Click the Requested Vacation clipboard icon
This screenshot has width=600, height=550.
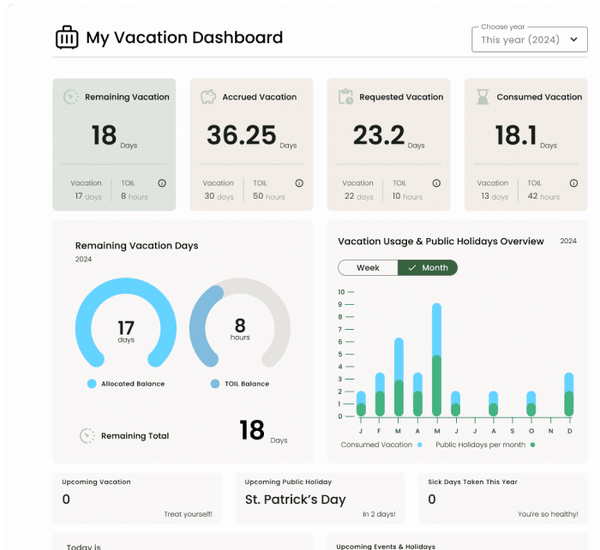coord(346,97)
